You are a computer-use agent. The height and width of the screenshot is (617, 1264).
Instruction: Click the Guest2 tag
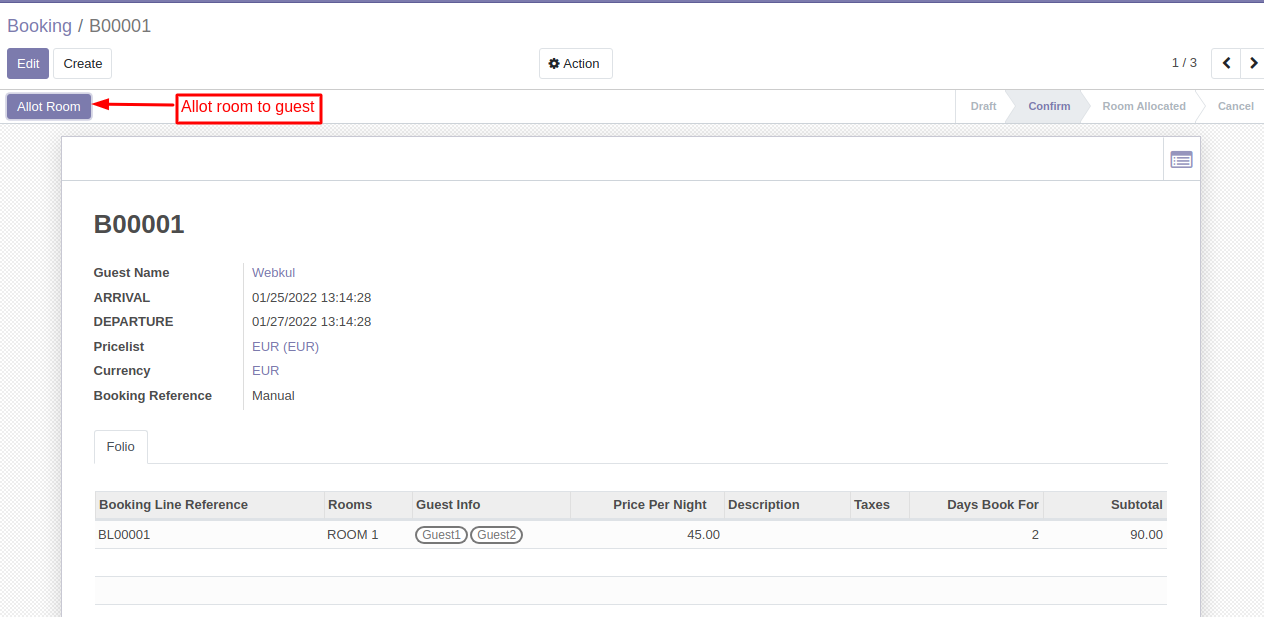tap(496, 535)
